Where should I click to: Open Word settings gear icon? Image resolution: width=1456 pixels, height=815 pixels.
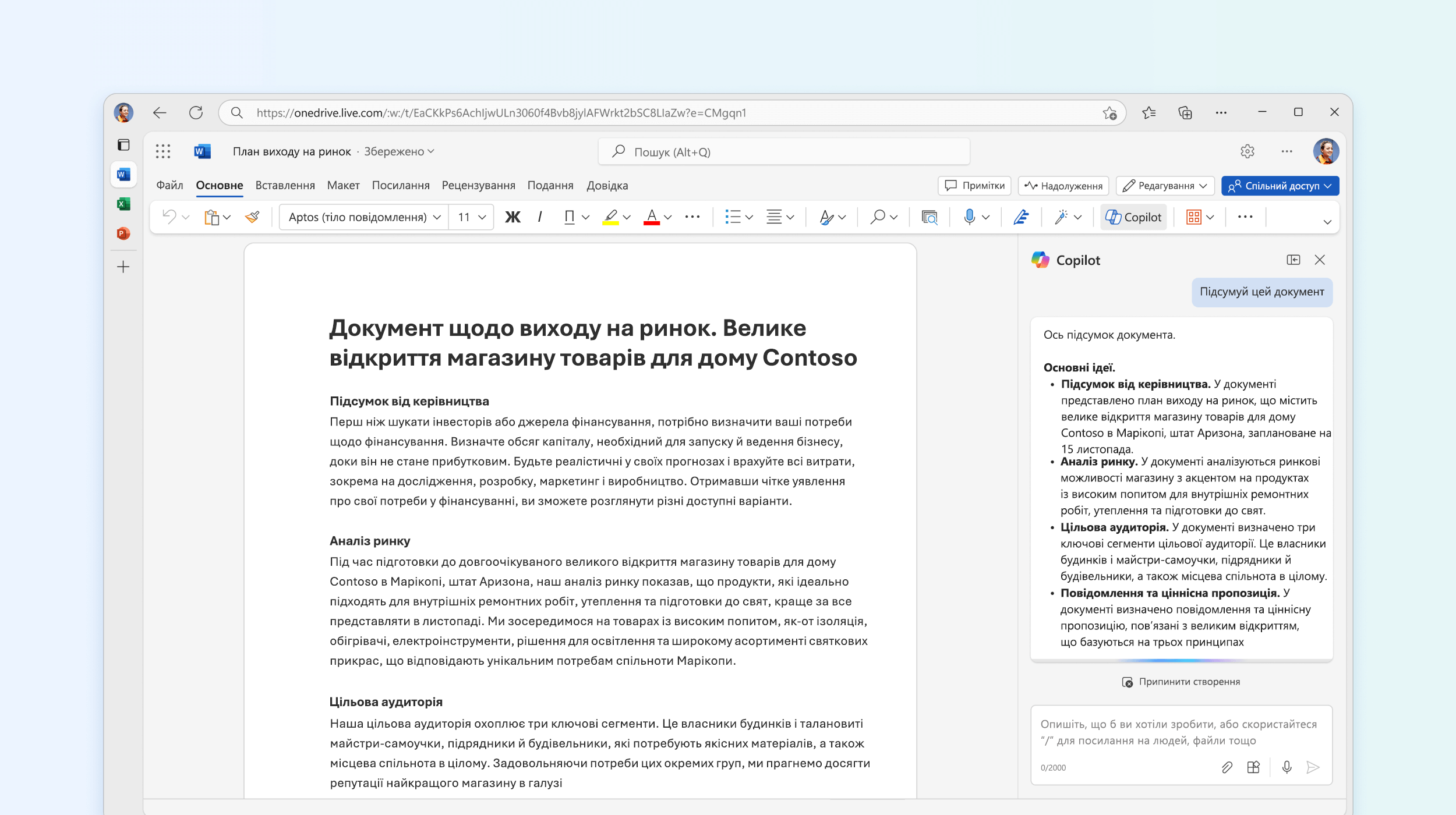point(1247,151)
